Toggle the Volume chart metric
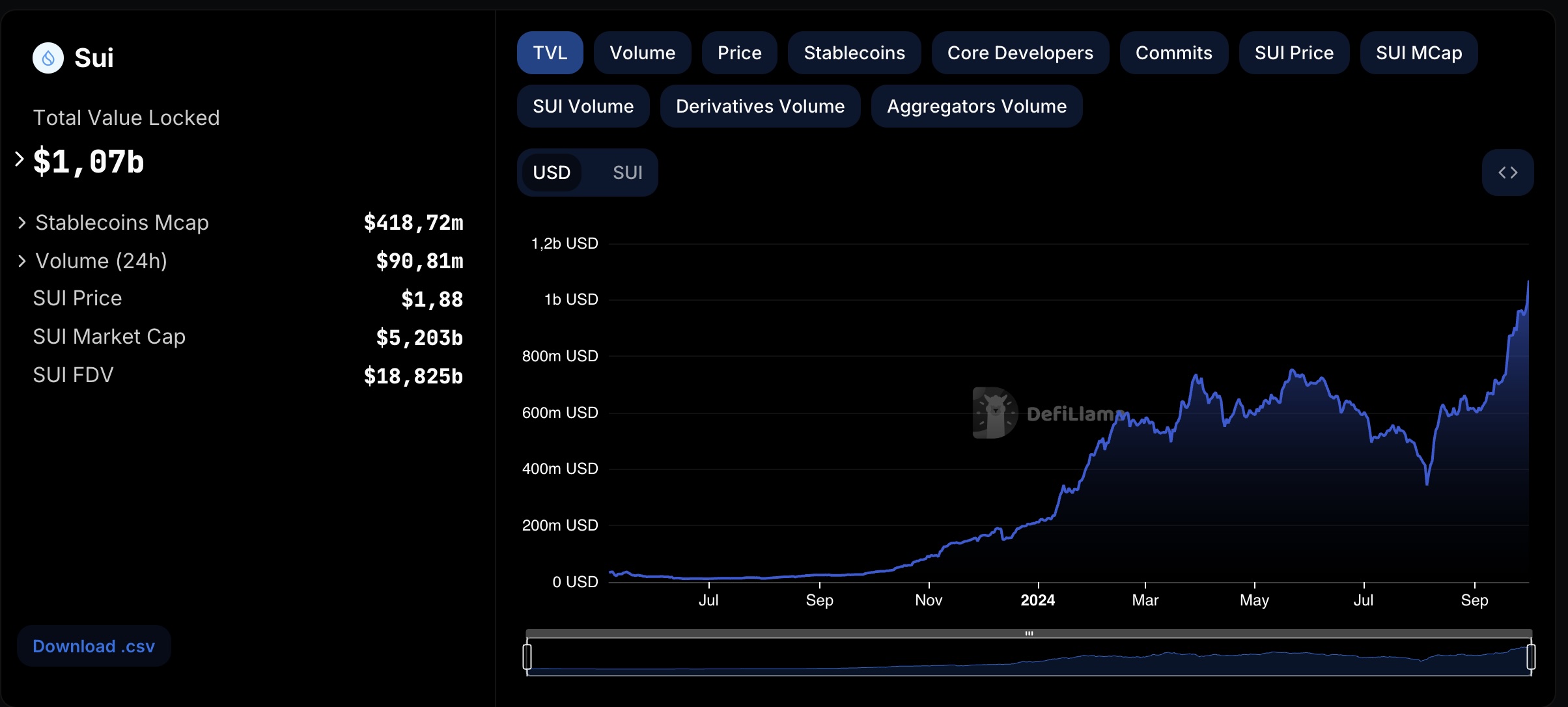 click(x=643, y=53)
